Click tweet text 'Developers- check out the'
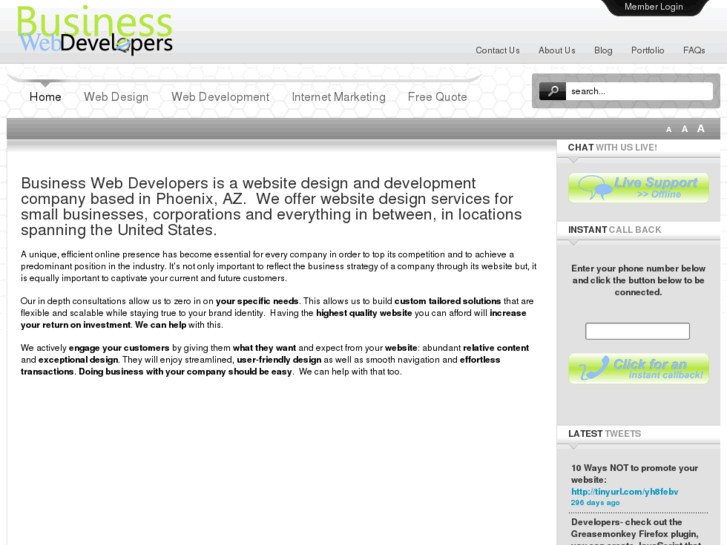The width and height of the screenshot is (727, 545). [x=626, y=522]
